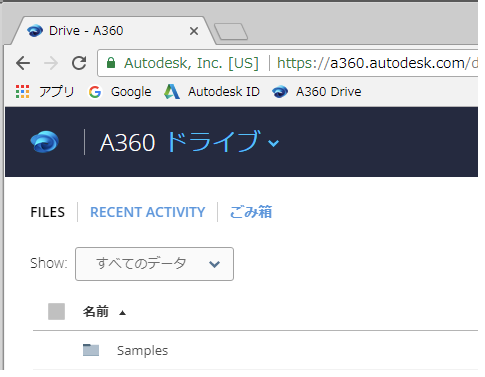Close the Drive - A360 tab

pos(194,31)
